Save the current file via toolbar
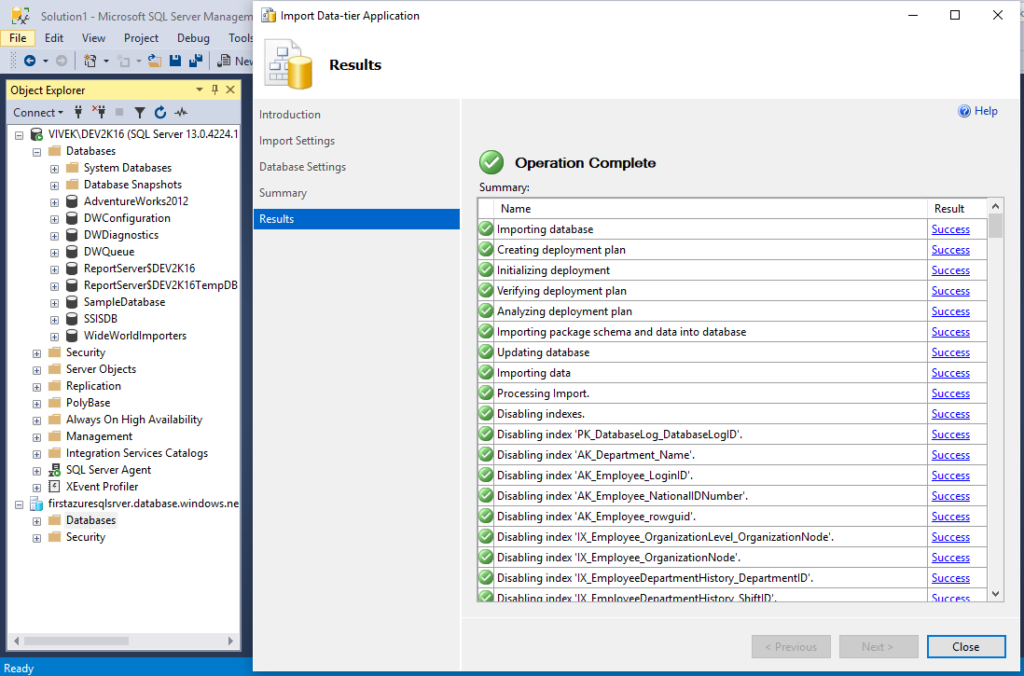 tap(173, 60)
